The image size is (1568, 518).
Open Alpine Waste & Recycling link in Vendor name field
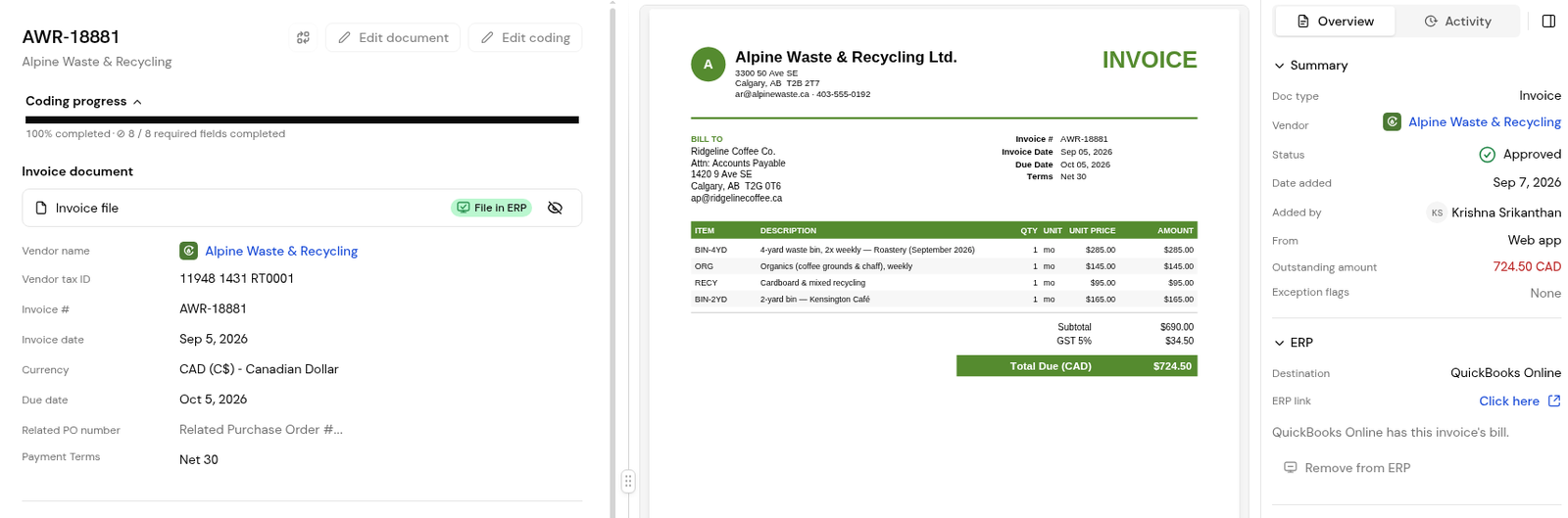(x=281, y=251)
